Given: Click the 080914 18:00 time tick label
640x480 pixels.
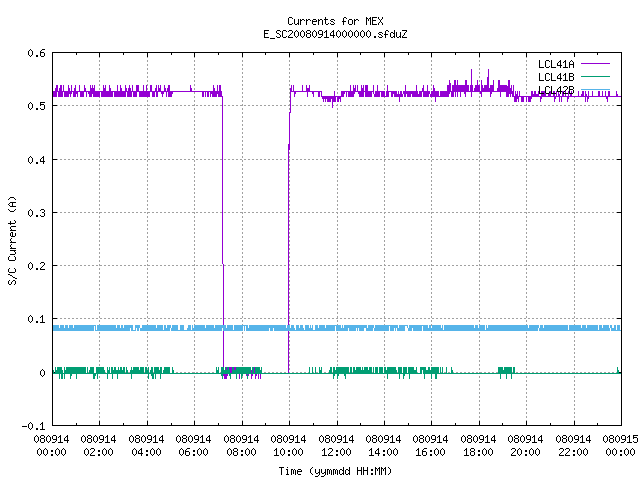Looking at the screenshot, I should pos(478,445).
